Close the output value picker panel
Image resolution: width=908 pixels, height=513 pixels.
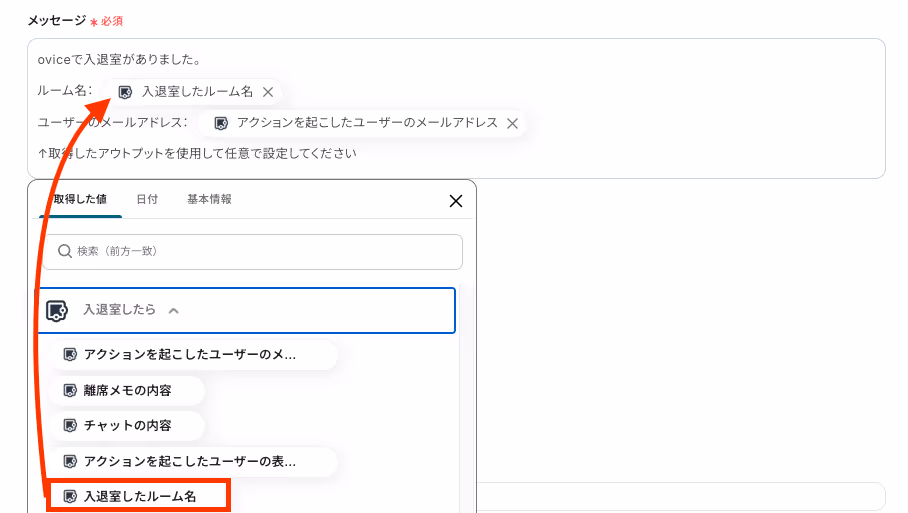(456, 201)
